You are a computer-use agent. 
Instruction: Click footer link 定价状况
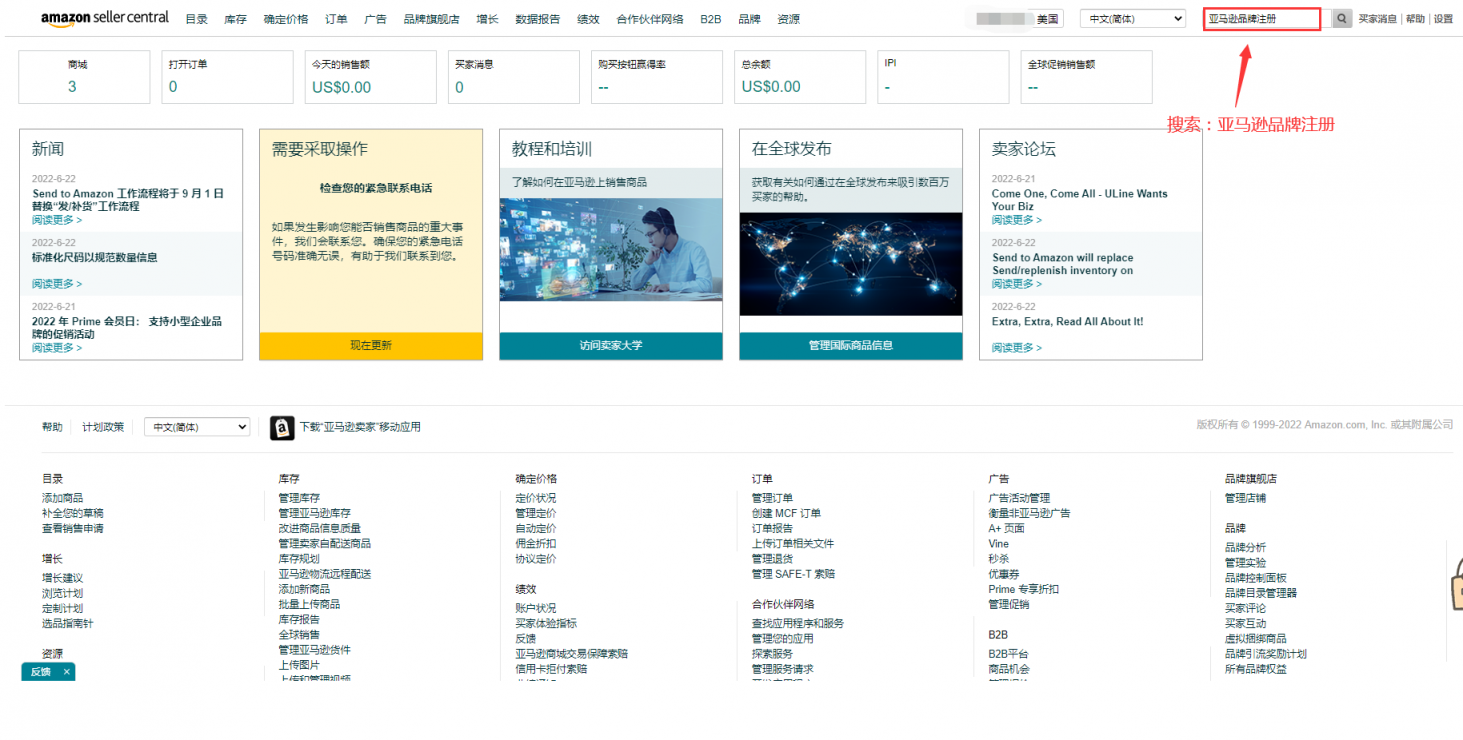click(x=536, y=498)
